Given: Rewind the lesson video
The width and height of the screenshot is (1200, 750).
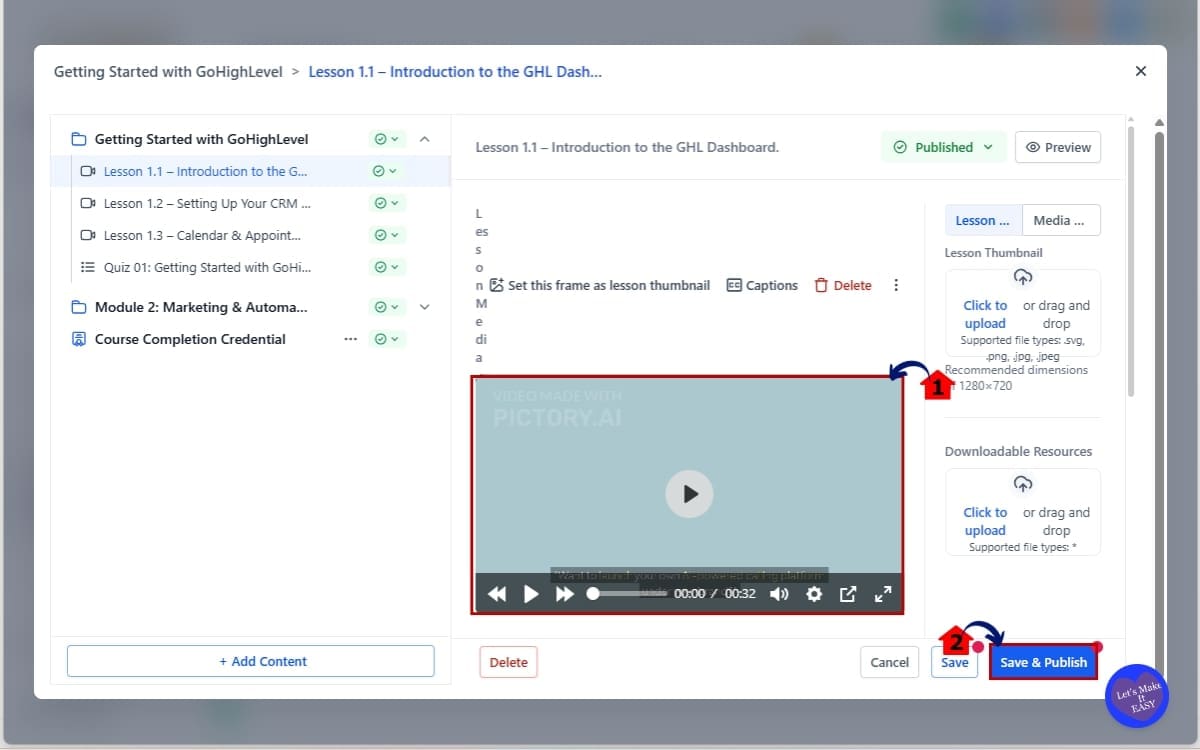Looking at the screenshot, I should [497, 594].
